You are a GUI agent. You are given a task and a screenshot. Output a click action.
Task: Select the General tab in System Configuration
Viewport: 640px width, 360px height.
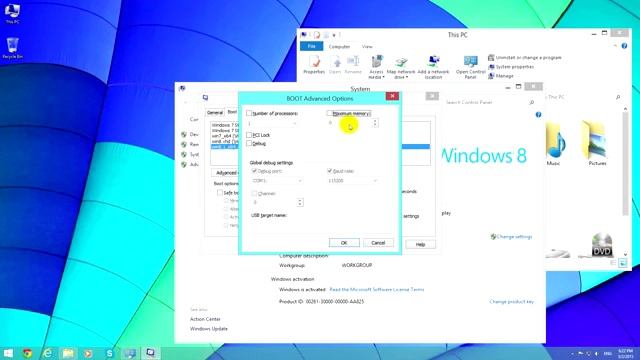pyautogui.click(x=215, y=112)
